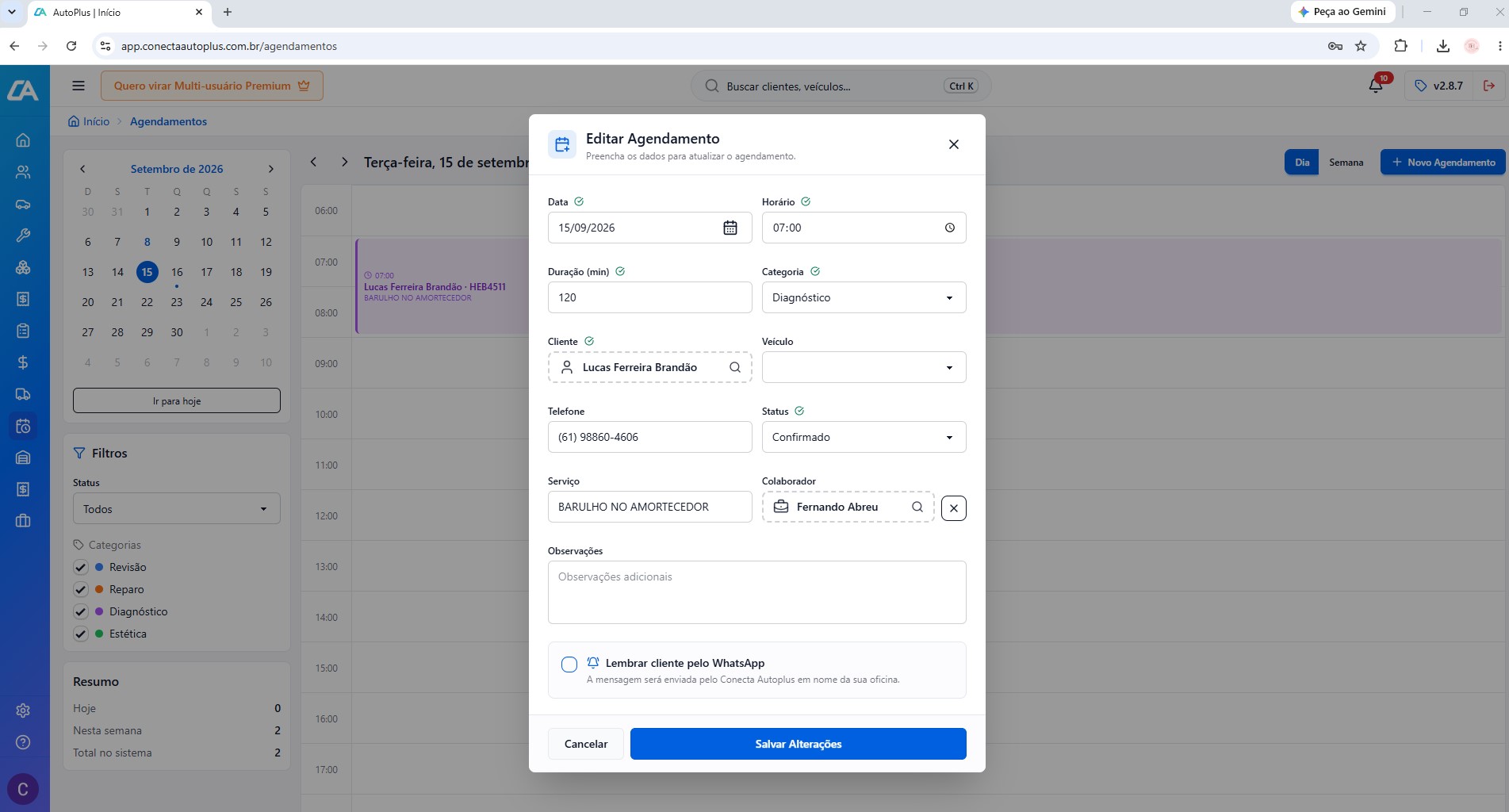This screenshot has height=812, width=1509.
Task: Uncheck the Diagnóstico category filter
Action: (80, 611)
